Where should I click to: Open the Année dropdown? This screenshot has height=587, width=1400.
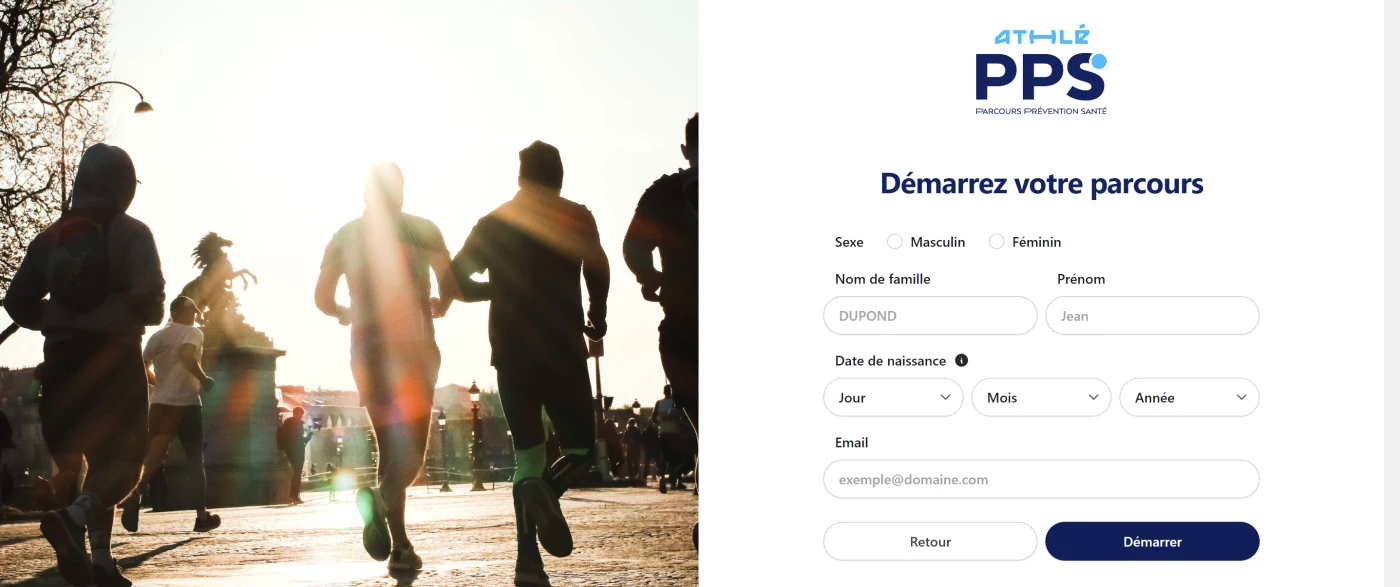click(1189, 397)
